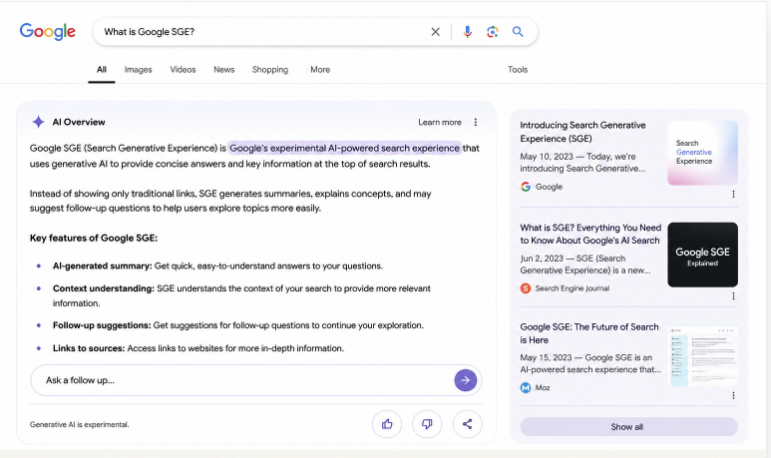The width and height of the screenshot is (771, 458).
Task: Click the Learn more link
Action: (x=440, y=122)
